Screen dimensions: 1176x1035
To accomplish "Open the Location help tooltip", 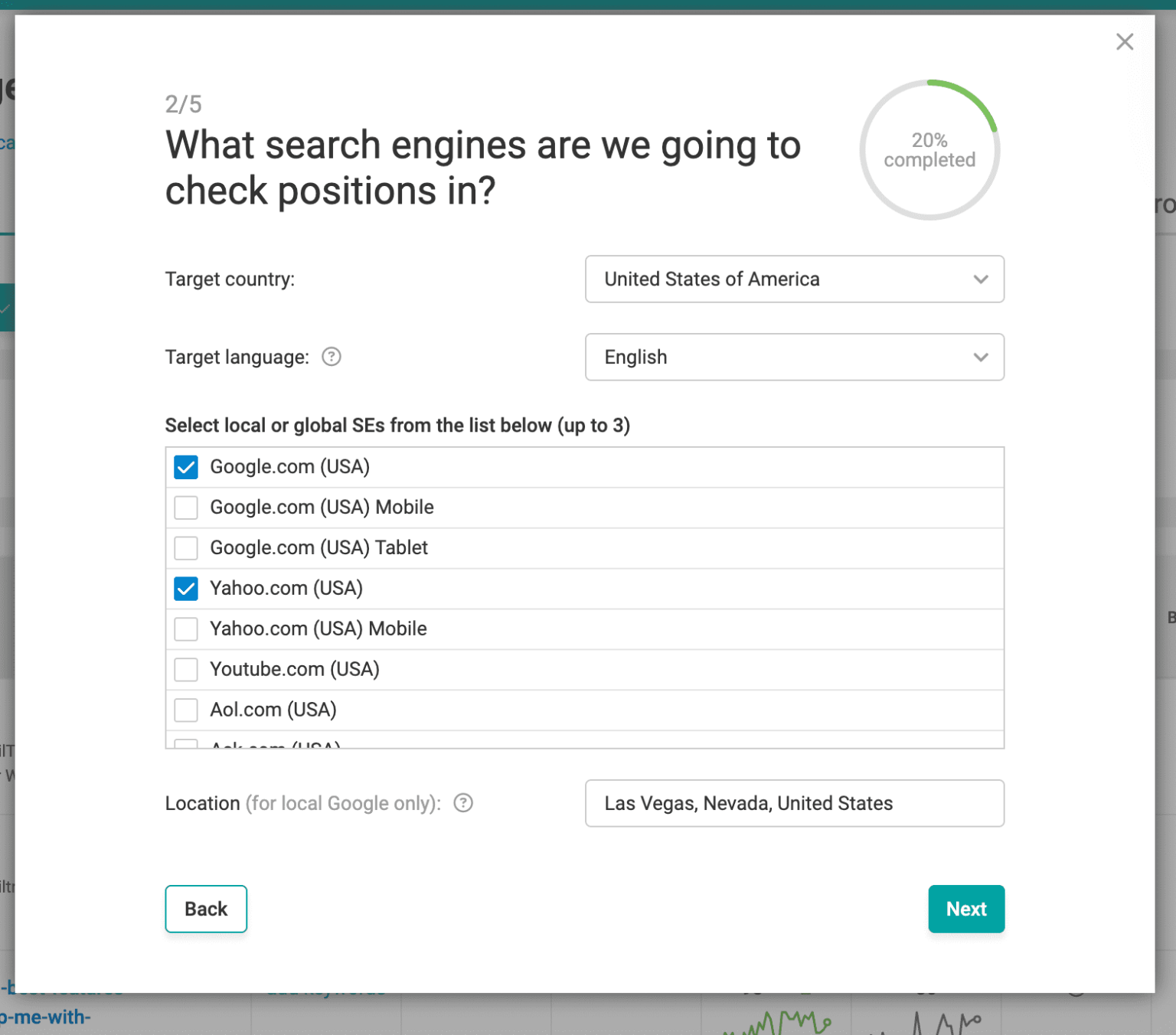I will pyautogui.click(x=463, y=803).
